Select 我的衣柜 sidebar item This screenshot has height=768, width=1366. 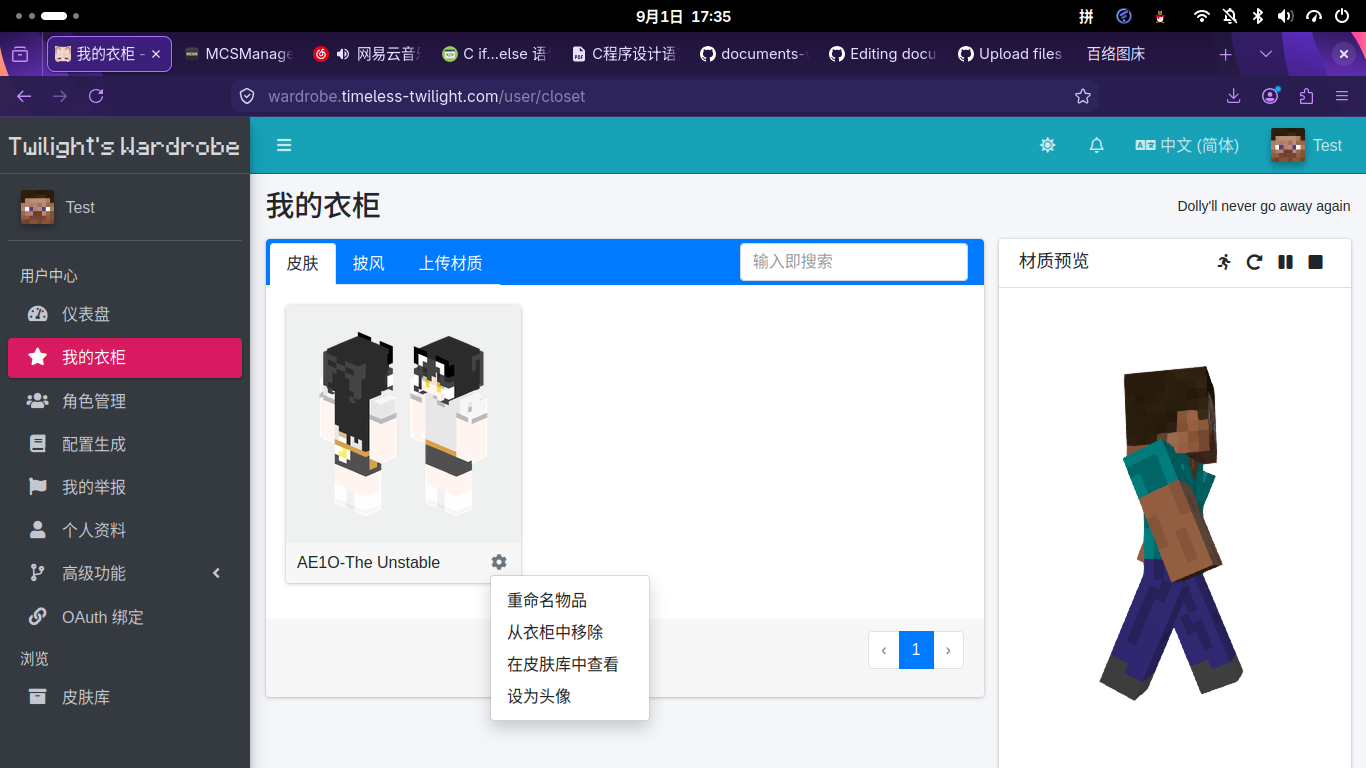tap(125, 357)
